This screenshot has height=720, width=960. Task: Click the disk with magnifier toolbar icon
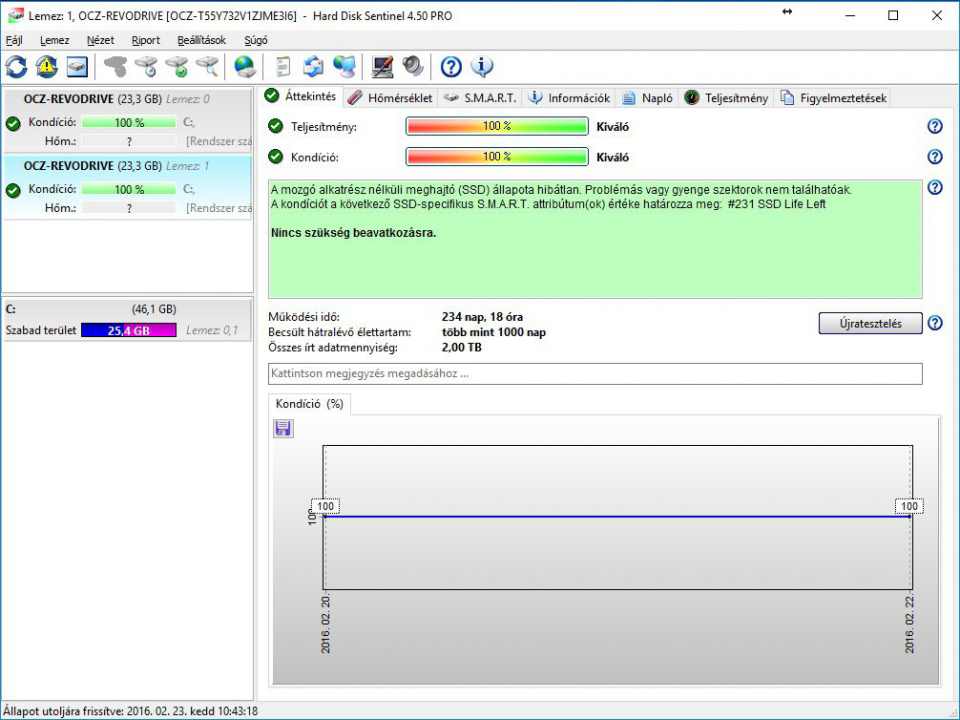(208, 66)
